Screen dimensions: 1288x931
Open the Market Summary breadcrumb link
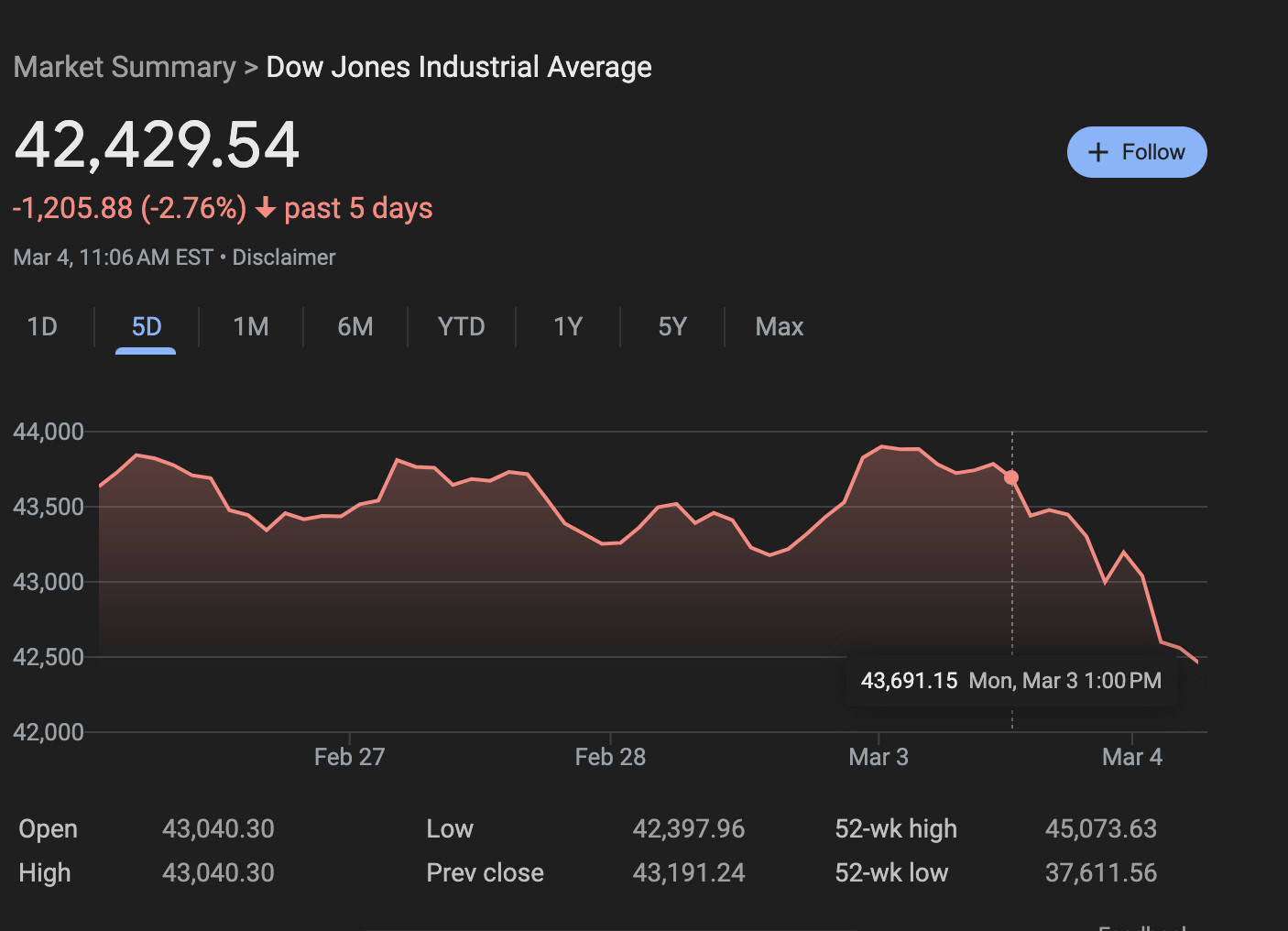point(125,67)
